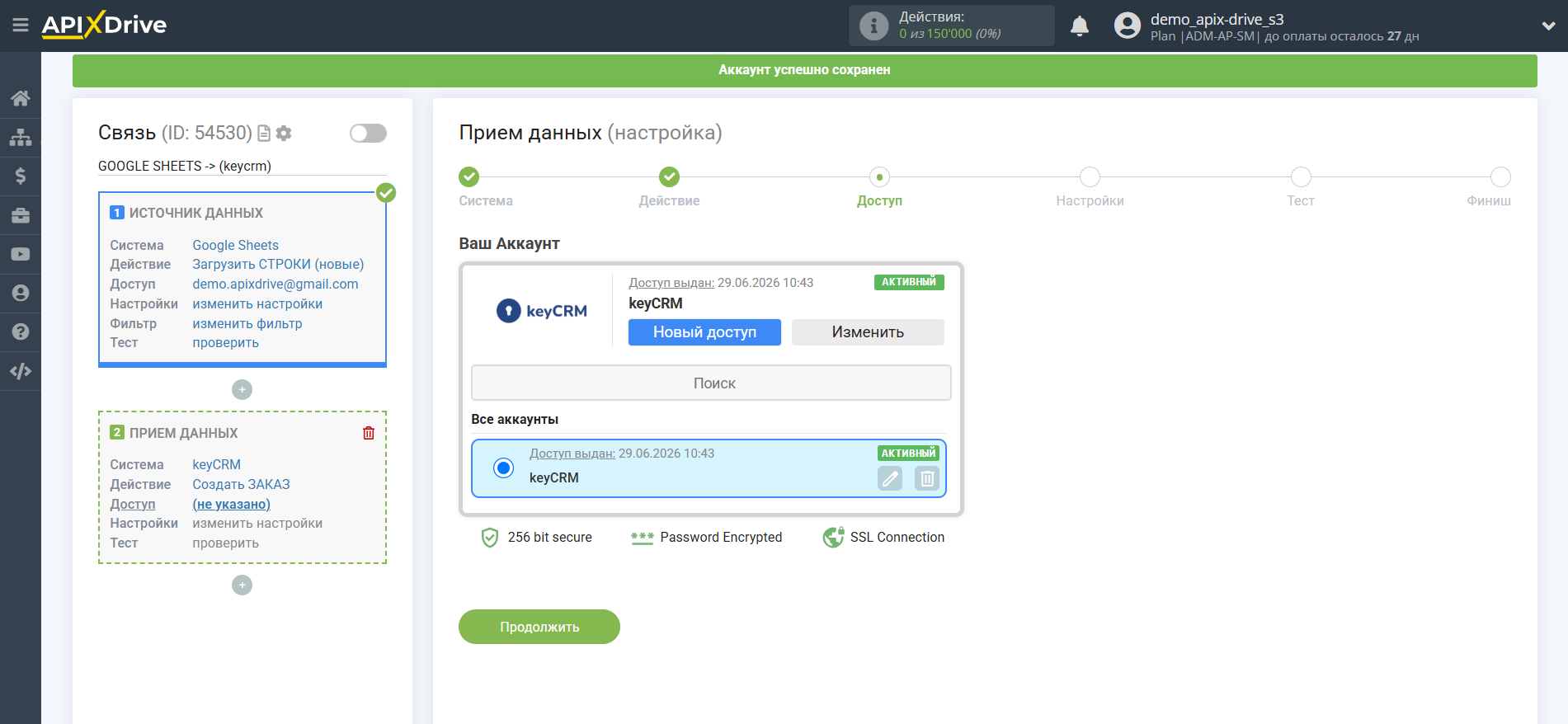Click the actions counter 0 из 150'000
The width and height of the screenshot is (1568, 724).
coord(950,34)
